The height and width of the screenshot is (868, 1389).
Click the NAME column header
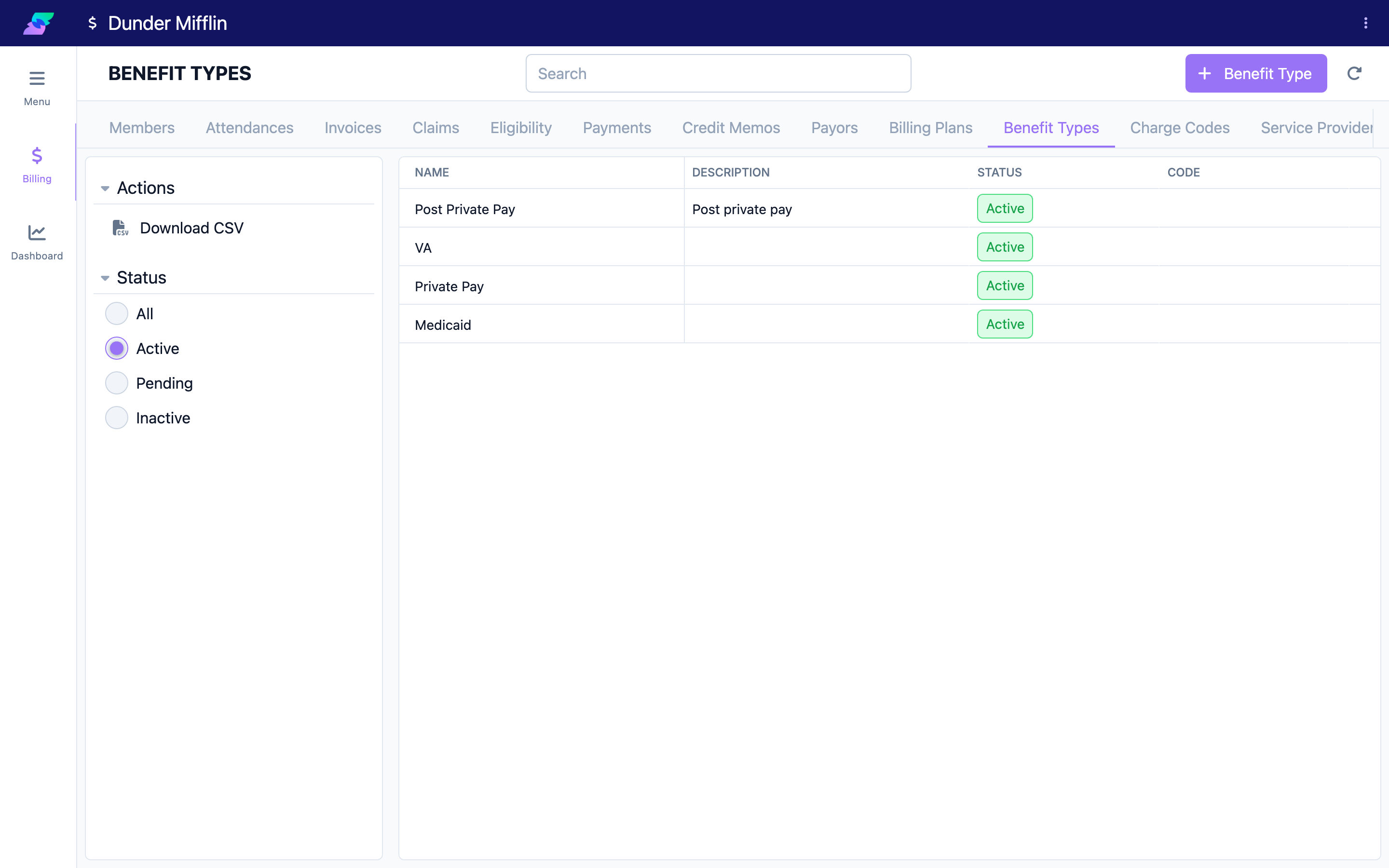point(432,172)
